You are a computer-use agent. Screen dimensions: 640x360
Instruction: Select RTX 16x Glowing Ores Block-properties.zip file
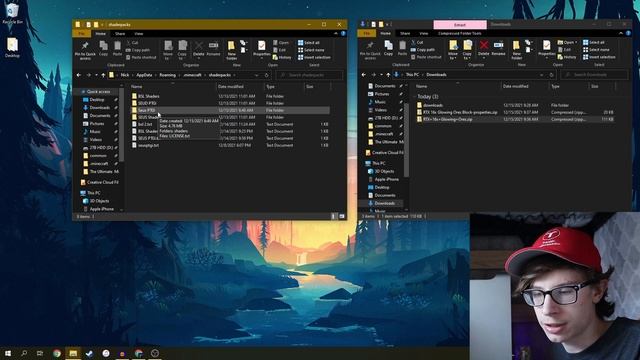tap(460, 112)
